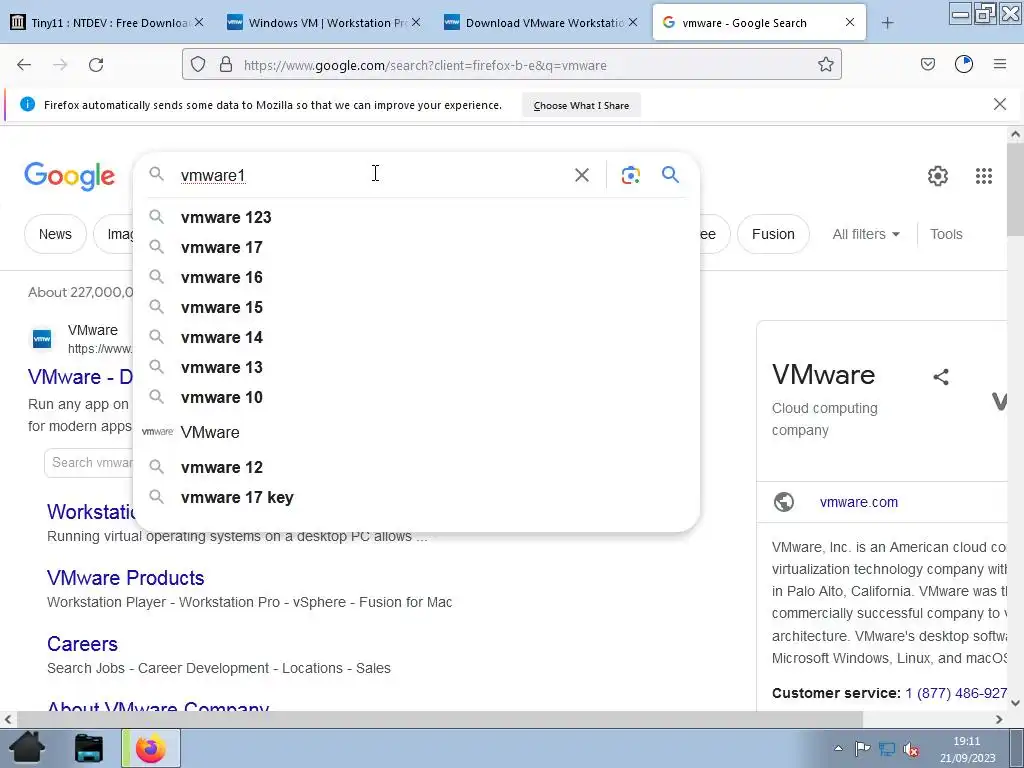Screen dimensions: 1024x768
Task: Expand the All filters dropdown
Action: tap(866, 234)
